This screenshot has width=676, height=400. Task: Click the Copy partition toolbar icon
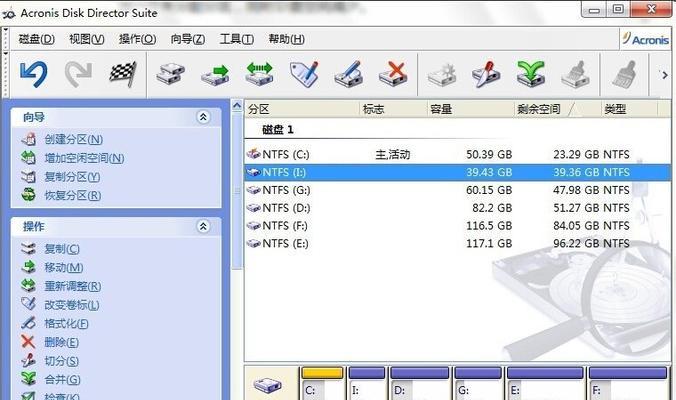(170, 74)
